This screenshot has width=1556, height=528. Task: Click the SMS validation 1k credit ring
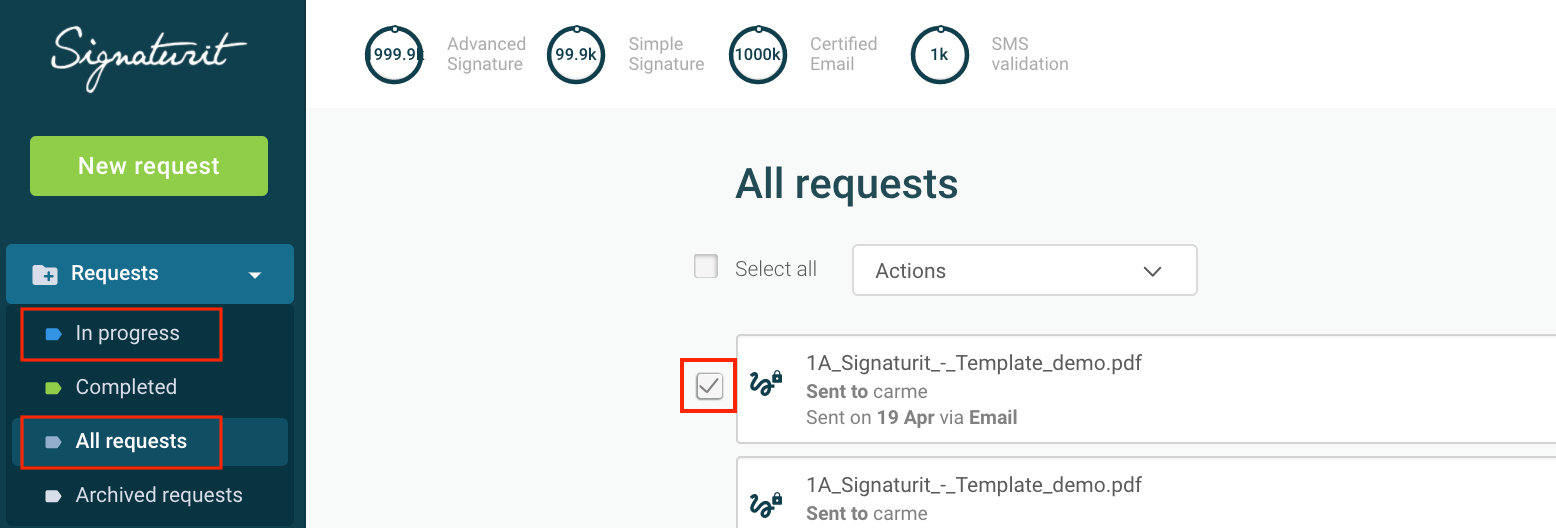[940, 55]
